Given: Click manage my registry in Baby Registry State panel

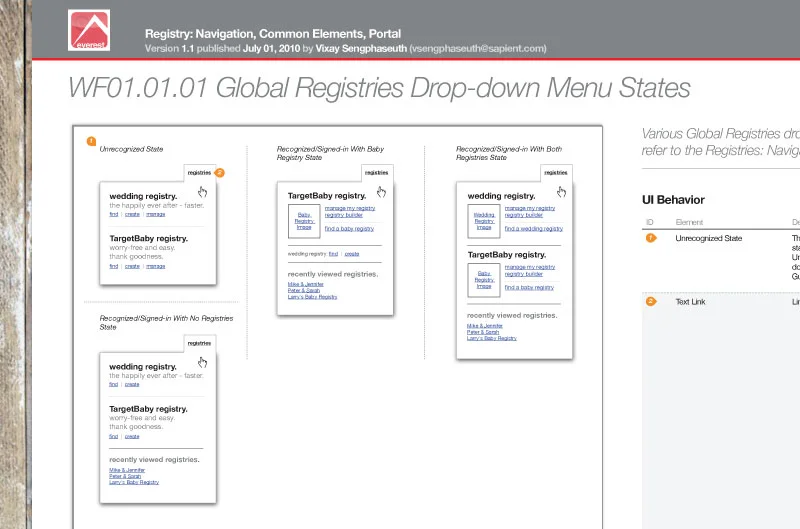Looking at the screenshot, I should click(x=350, y=208).
